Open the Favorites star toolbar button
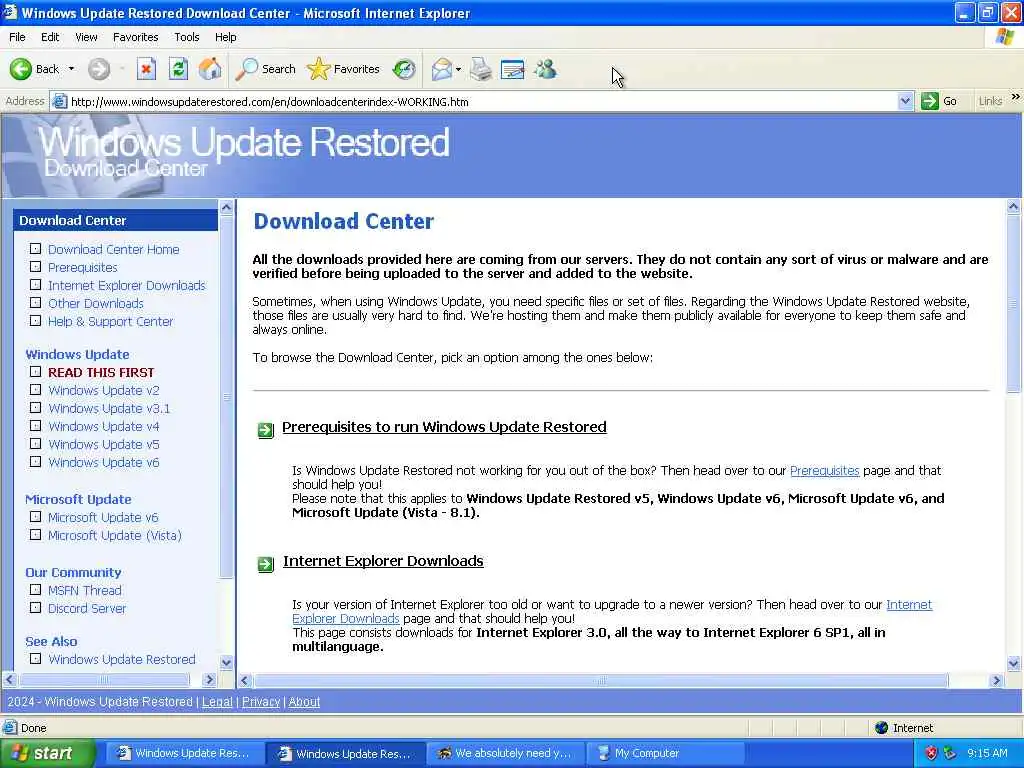 coord(344,69)
